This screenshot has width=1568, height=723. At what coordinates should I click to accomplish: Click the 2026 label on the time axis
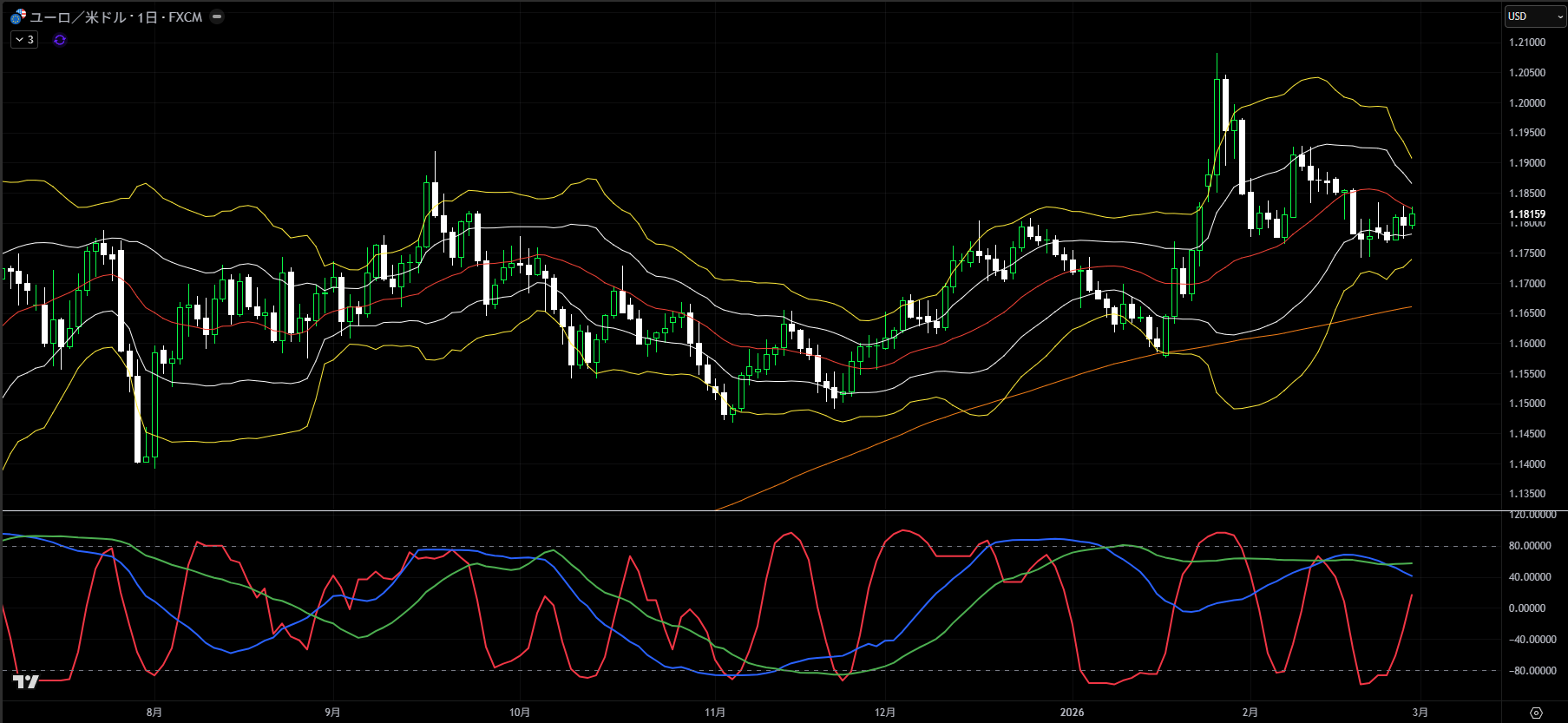coord(1072,713)
